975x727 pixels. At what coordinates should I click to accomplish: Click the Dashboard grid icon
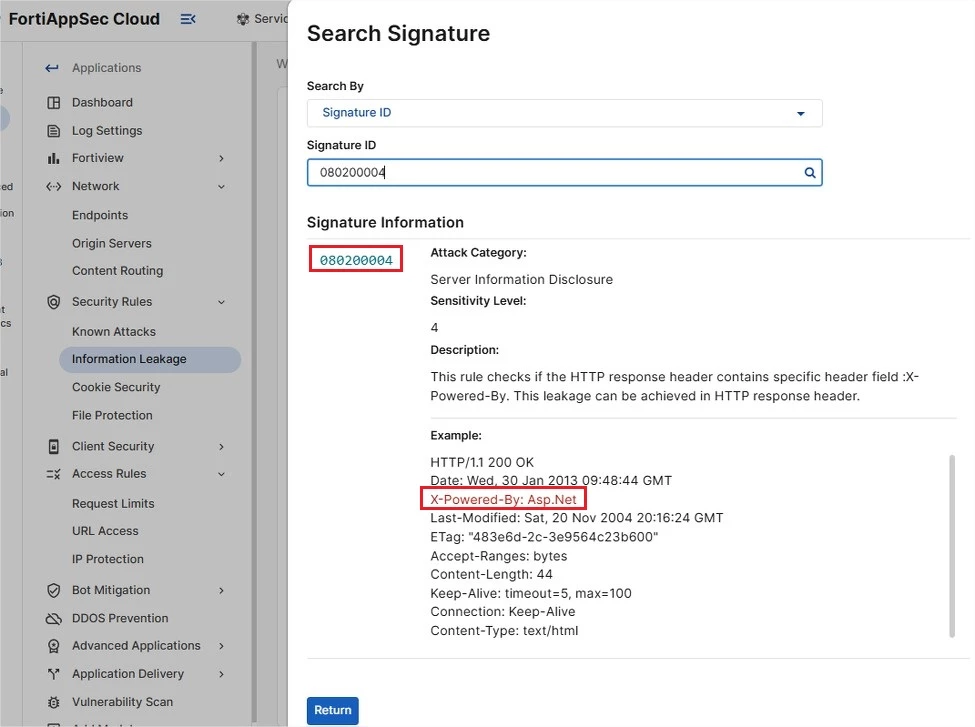click(54, 103)
